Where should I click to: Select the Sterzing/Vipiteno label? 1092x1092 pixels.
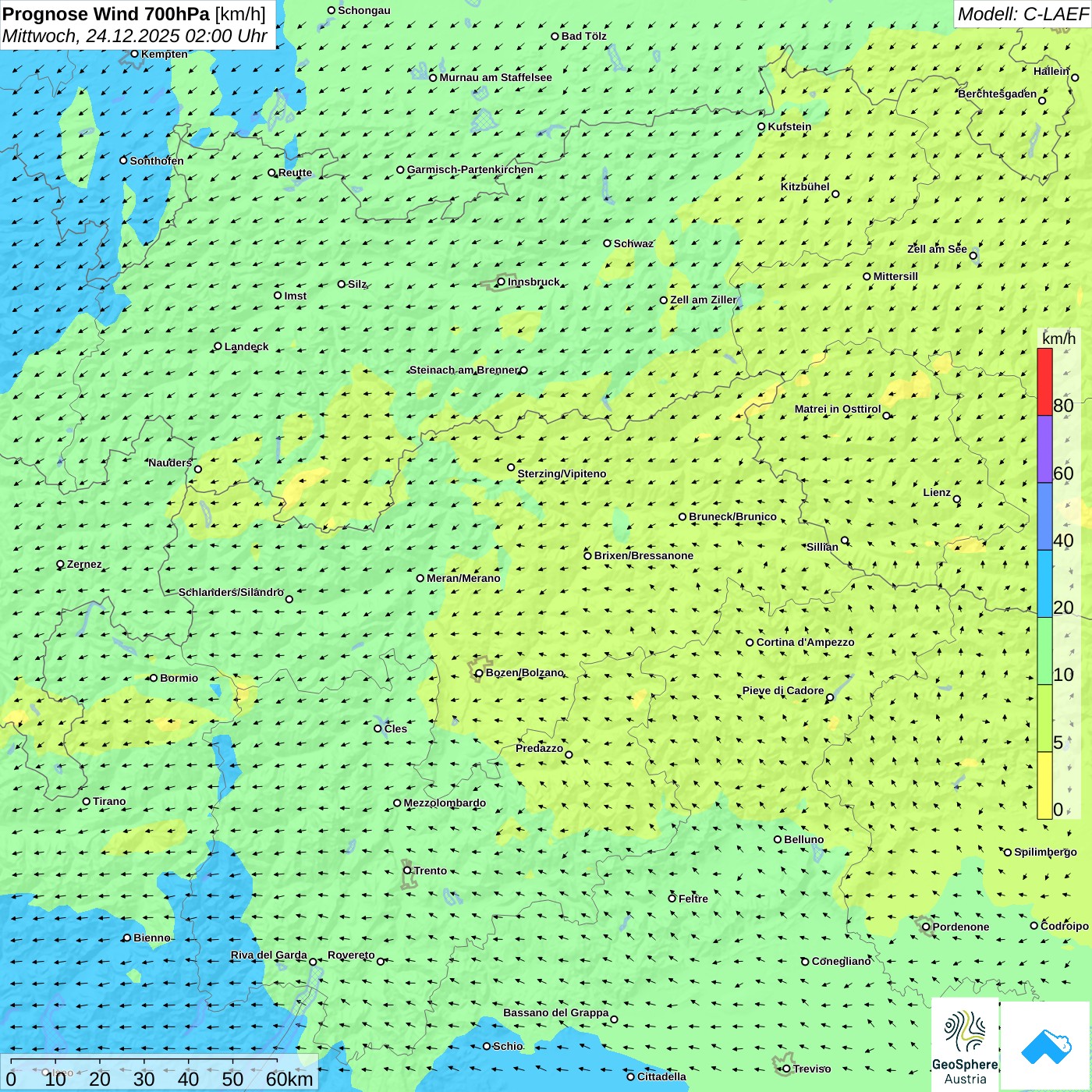(x=562, y=473)
